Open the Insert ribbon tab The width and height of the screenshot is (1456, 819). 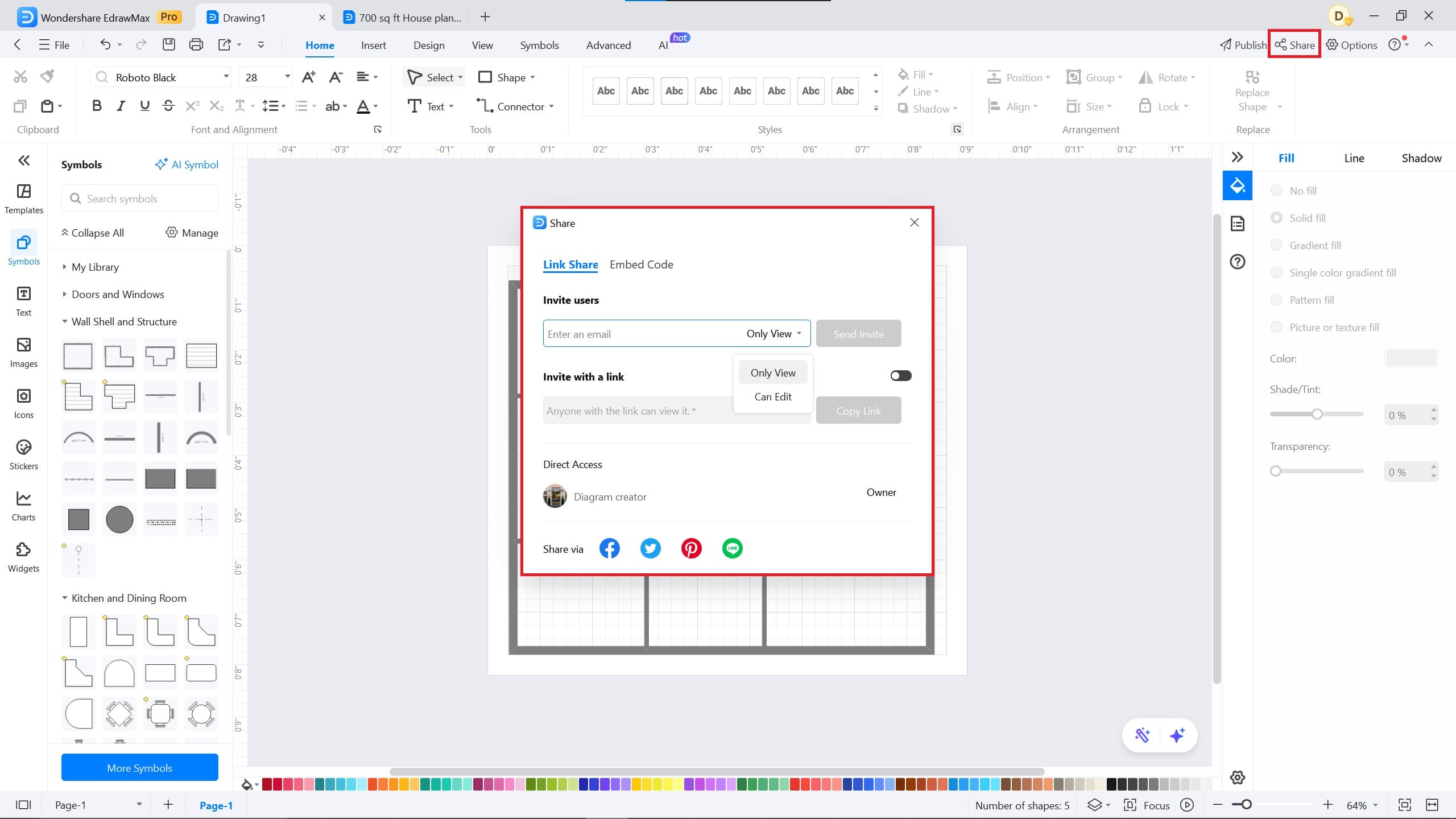(373, 45)
